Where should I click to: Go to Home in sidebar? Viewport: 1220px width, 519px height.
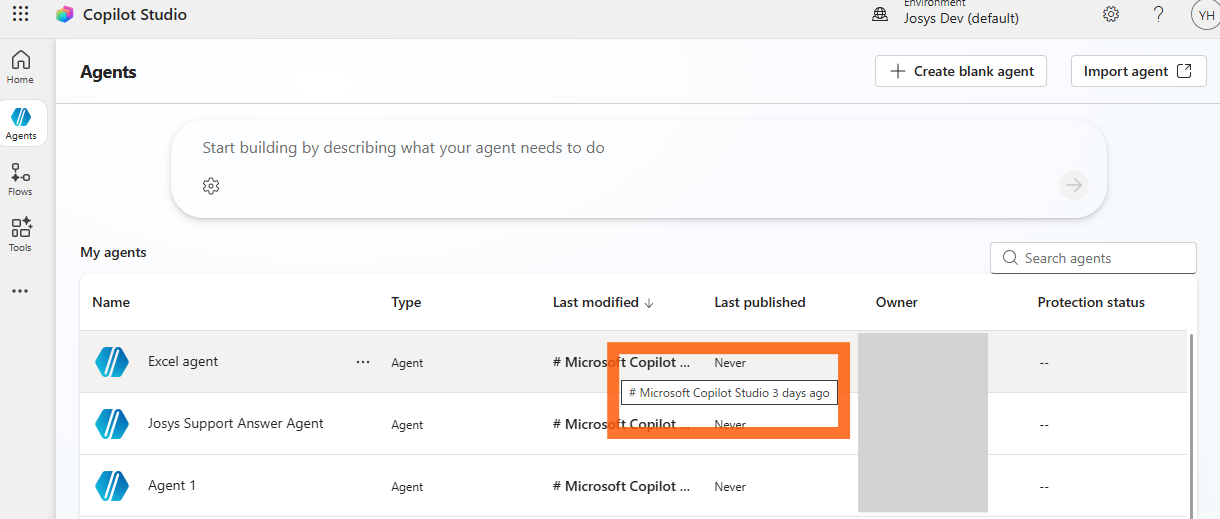21,67
